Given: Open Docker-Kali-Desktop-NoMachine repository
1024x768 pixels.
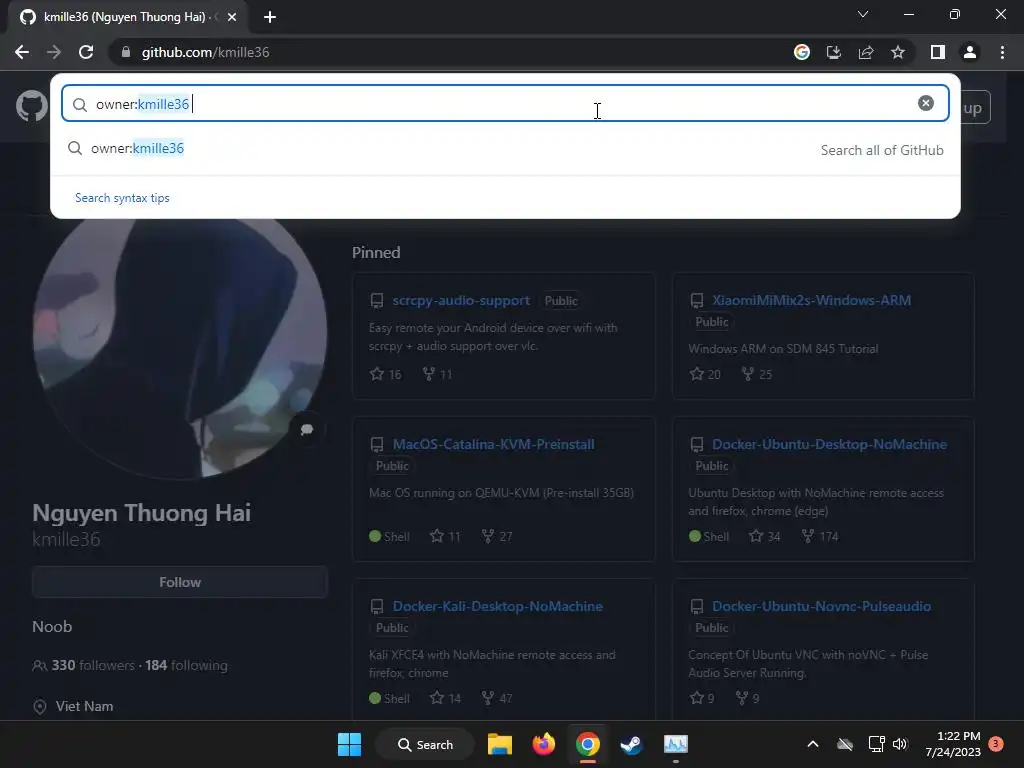Looking at the screenshot, I should click(x=498, y=606).
